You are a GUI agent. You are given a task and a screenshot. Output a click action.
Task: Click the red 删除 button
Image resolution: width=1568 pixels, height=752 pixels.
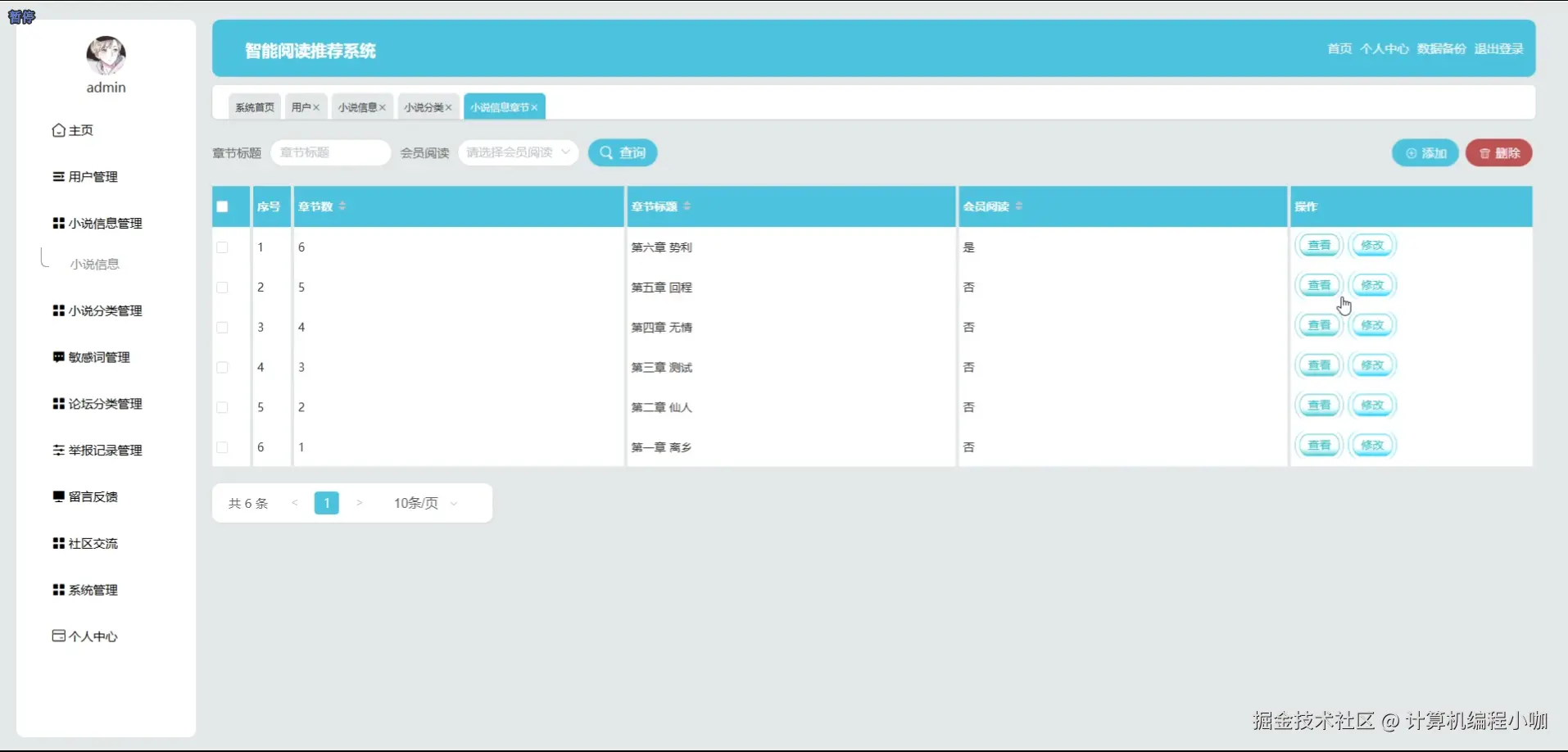pos(1499,153)
